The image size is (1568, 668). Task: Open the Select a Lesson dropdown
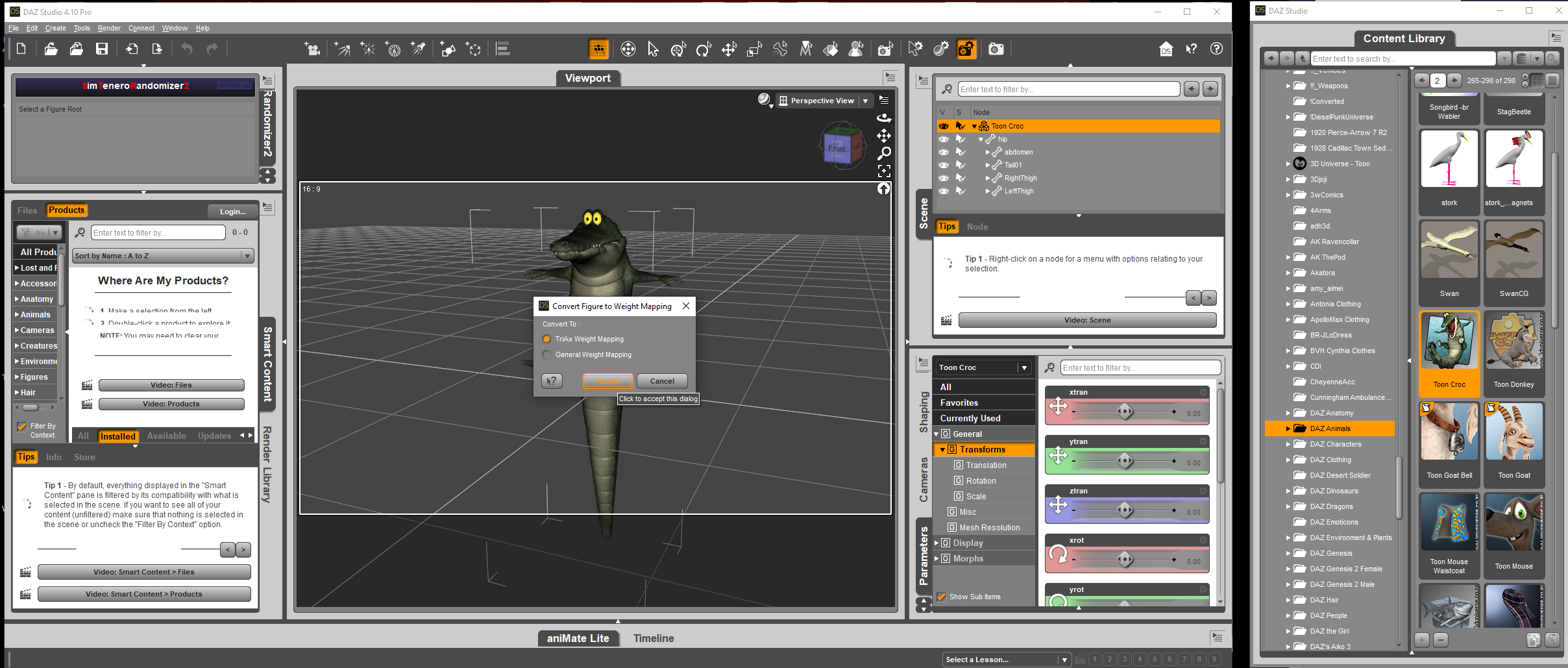tap(1006, 660)
